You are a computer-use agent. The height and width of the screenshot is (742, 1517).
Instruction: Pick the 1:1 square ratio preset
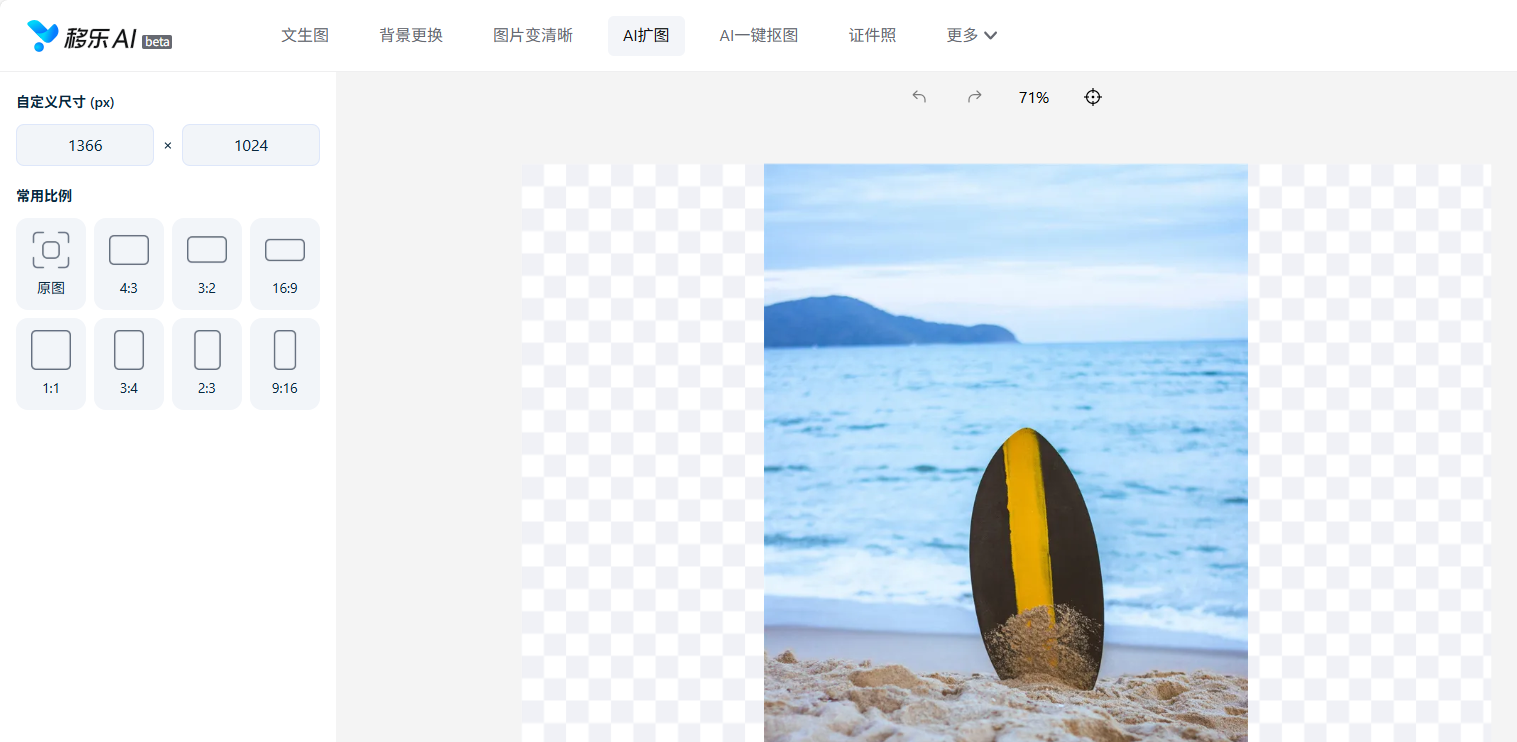coord(51,363)
